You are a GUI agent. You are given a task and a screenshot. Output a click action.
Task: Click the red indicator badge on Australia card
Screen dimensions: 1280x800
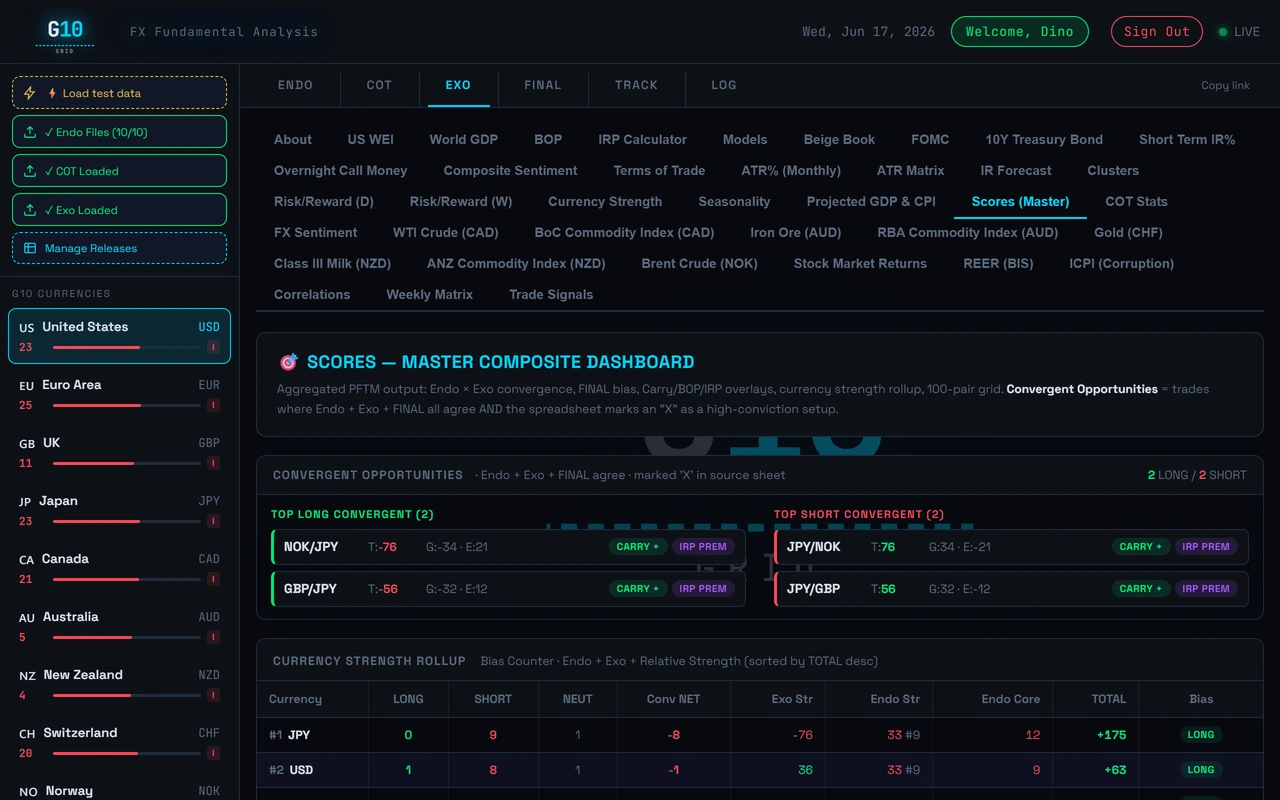pyautogui.click(x=213, y=637)
